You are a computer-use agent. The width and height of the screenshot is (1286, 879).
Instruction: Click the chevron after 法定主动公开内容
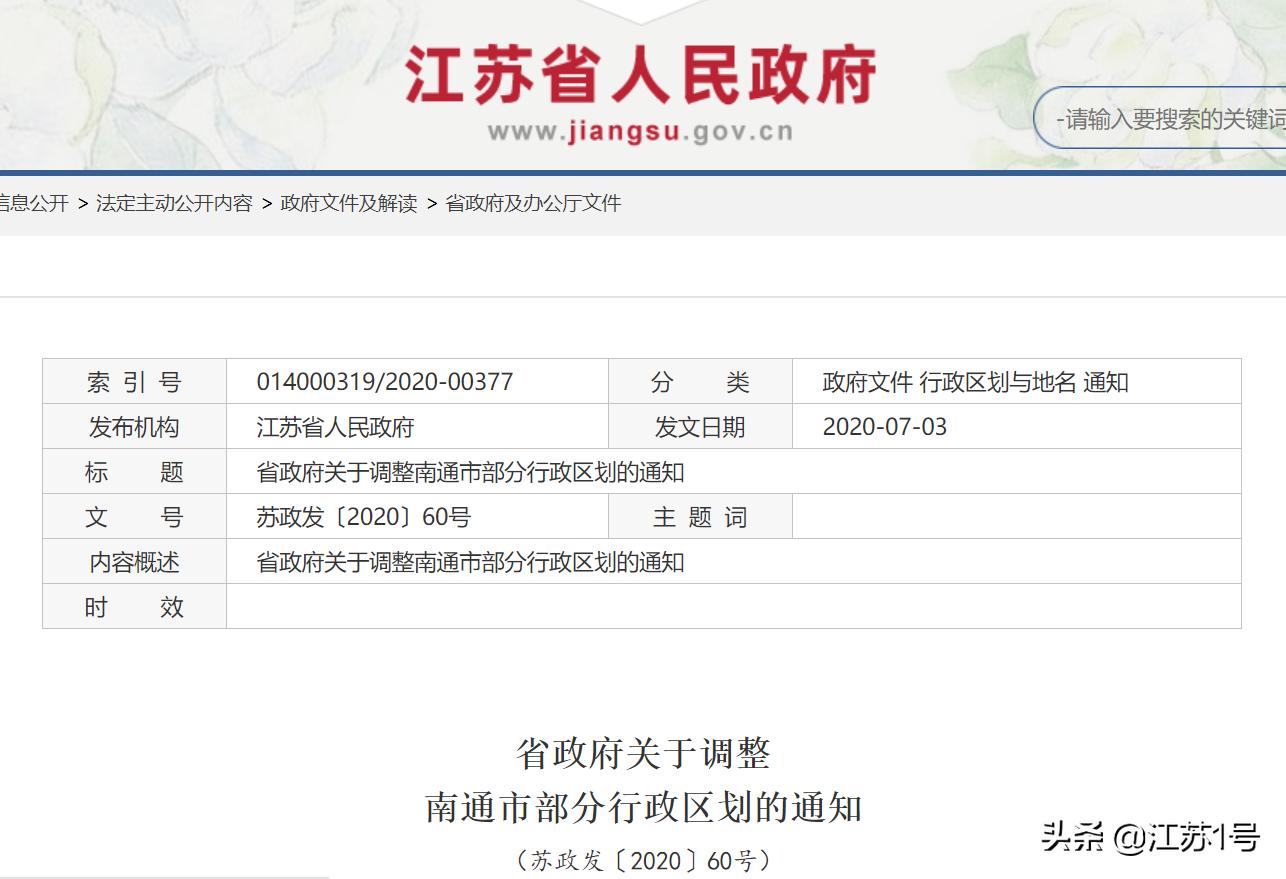click(265, 203)
